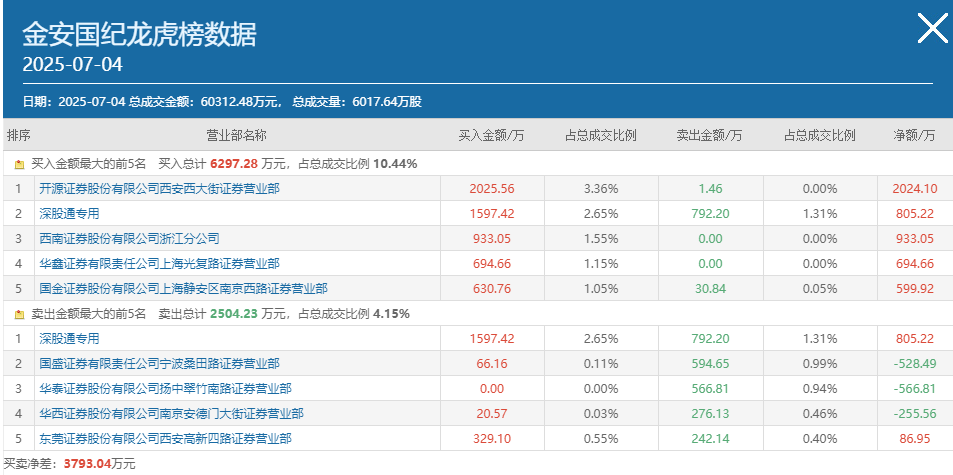Click the buy amount 66.16

pyautogui.click(x=492, y=364)
